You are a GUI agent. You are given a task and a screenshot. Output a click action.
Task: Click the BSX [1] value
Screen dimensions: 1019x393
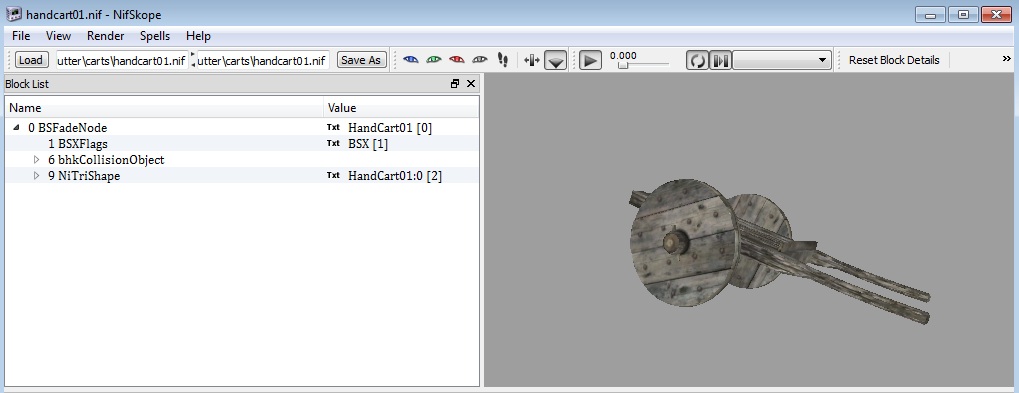(x=368, y=144)
